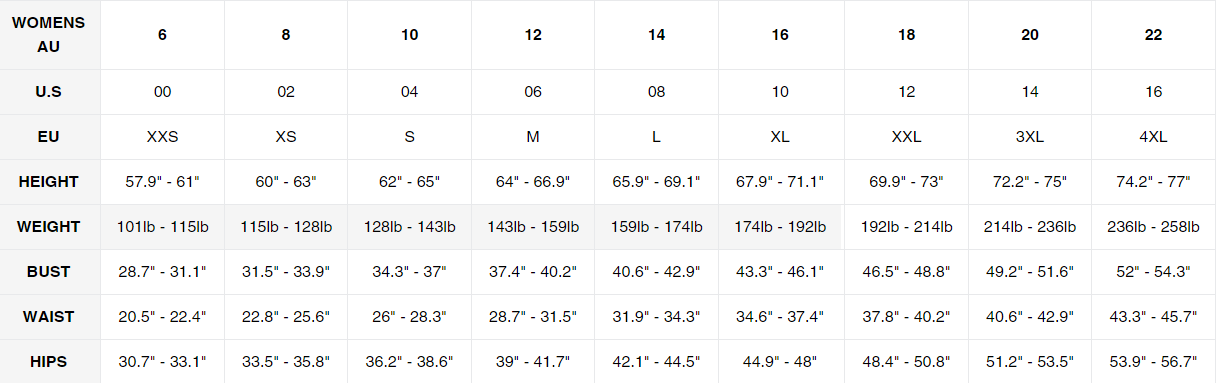1217x383 pixels.
Task: Click the EU row label
Action: point(49,137)
